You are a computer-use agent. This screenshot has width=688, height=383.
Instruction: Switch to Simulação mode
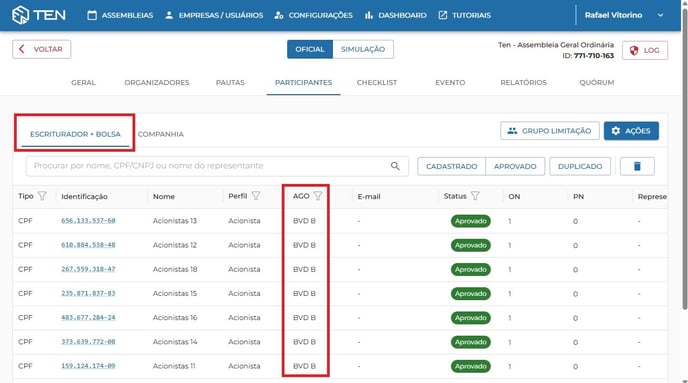(x=363, y=49)
